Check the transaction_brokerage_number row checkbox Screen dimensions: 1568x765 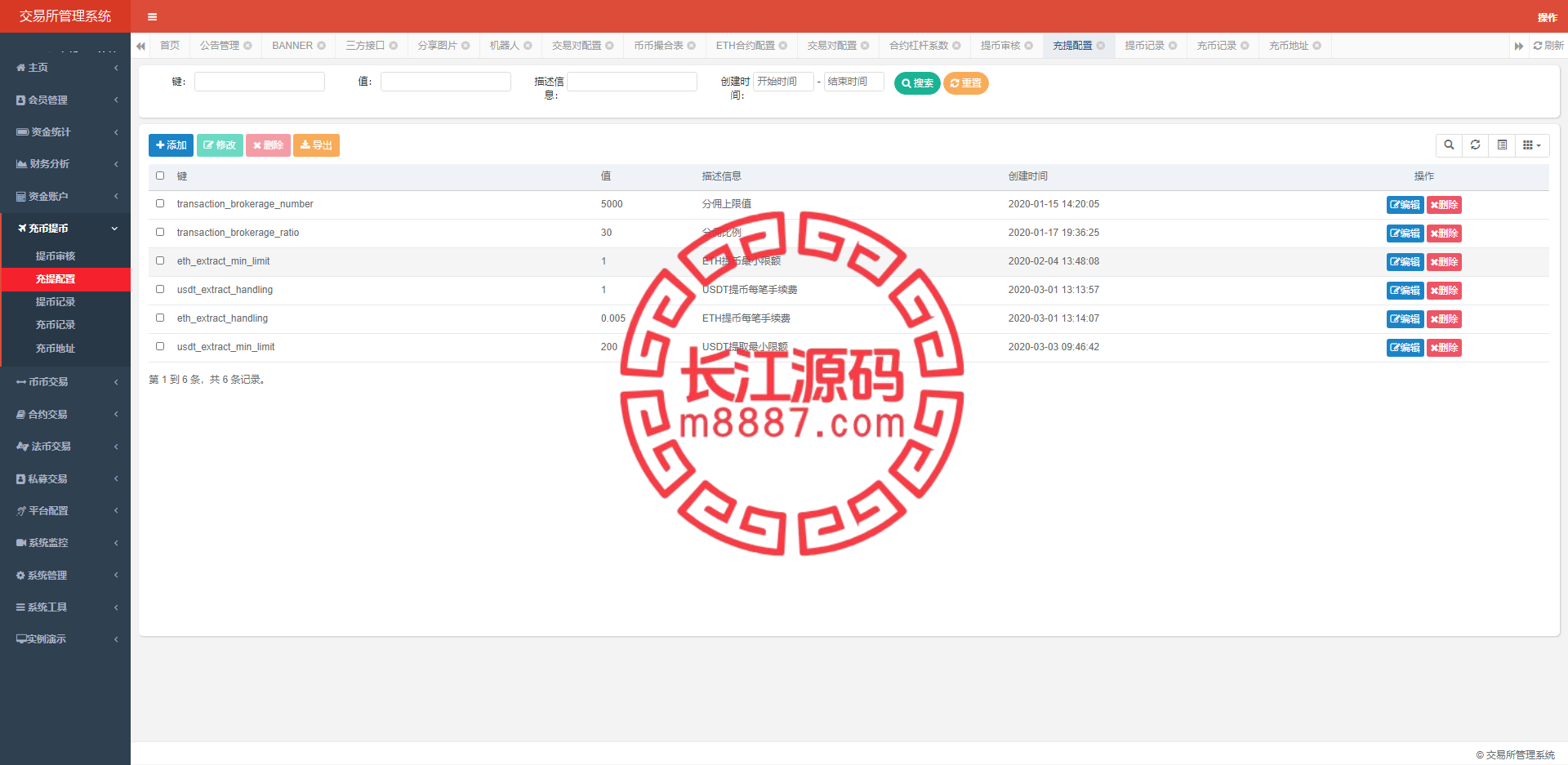point(160,203)
